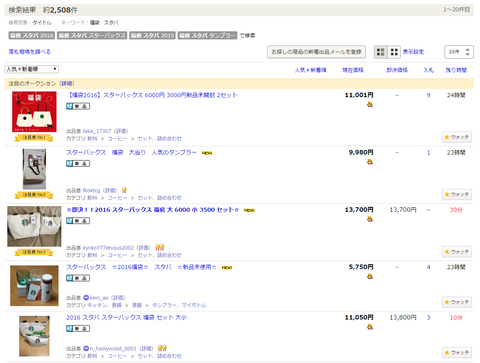Click medal icon beside seller fkoktcg
Screen dimensions: 480x363
coord(124,190)
